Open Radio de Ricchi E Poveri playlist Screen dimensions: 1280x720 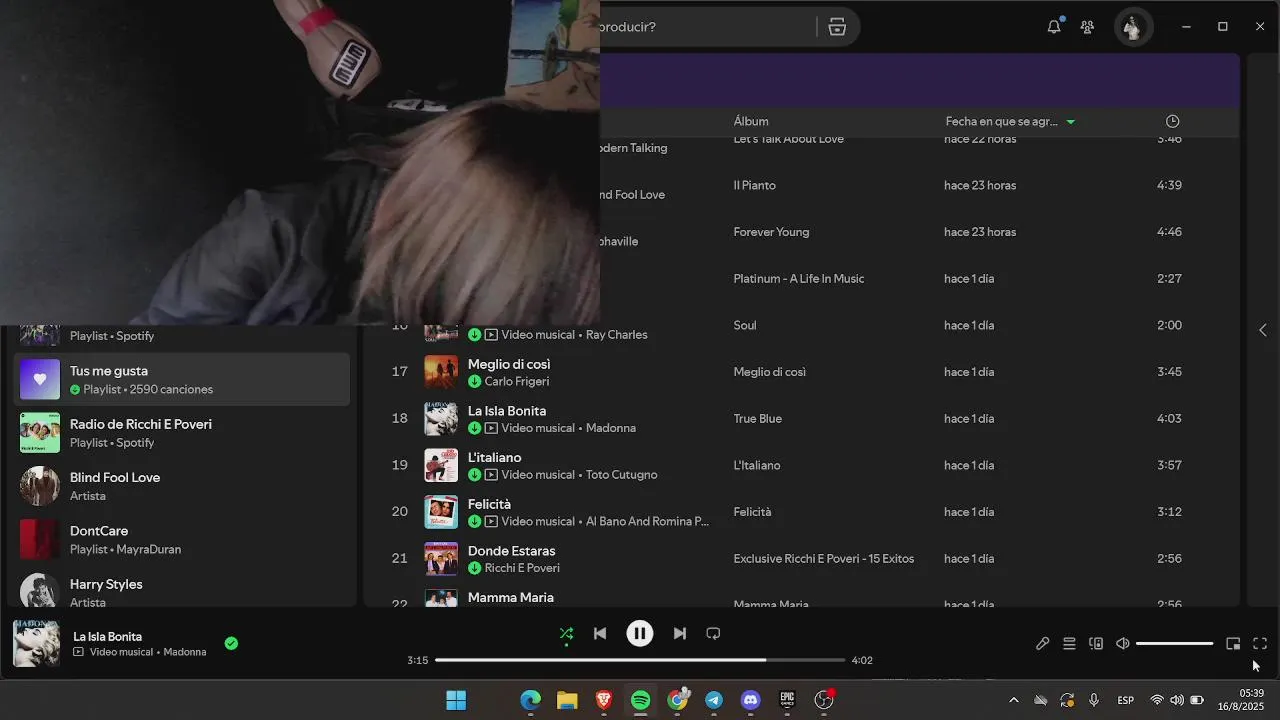coord(182,432)
